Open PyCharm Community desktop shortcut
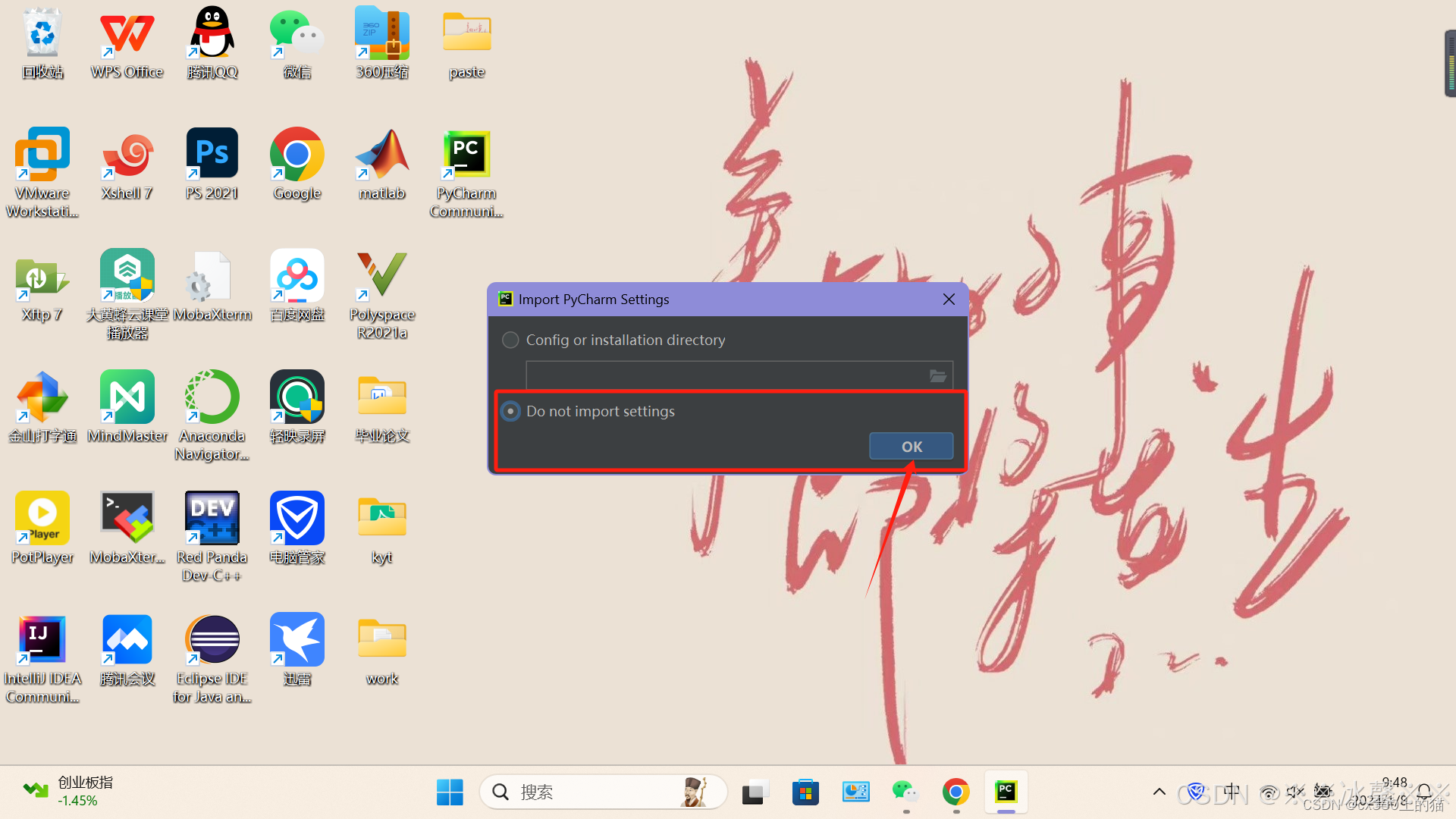The image size is (1456, 819). point(466,156)
